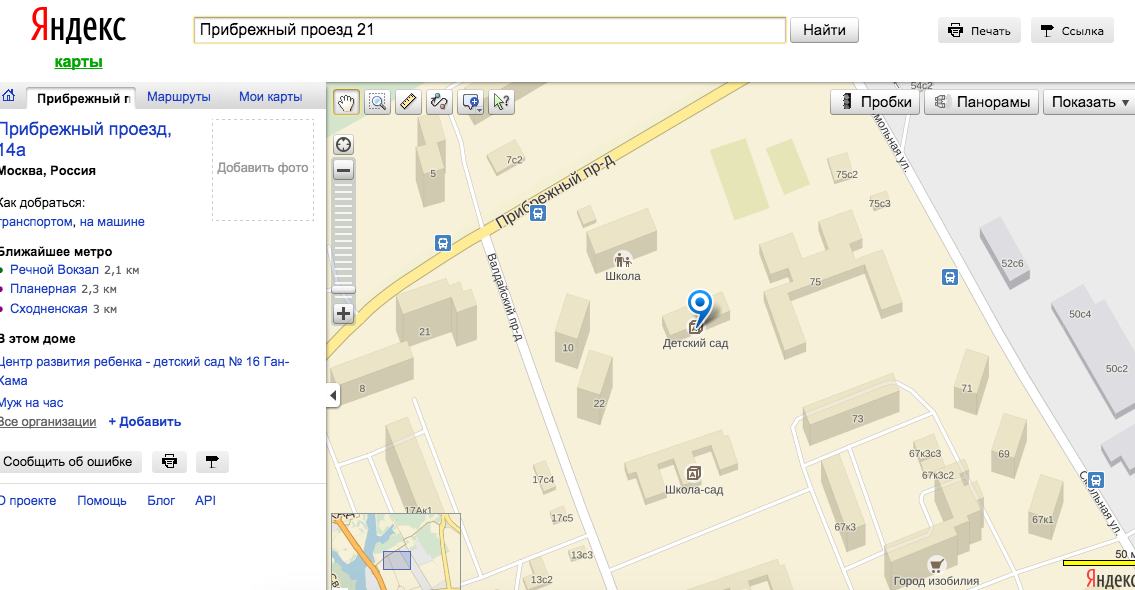Click the locate-me compass button
The width and height of the screenshot is (1135, 590).
(x=344, y=145)
